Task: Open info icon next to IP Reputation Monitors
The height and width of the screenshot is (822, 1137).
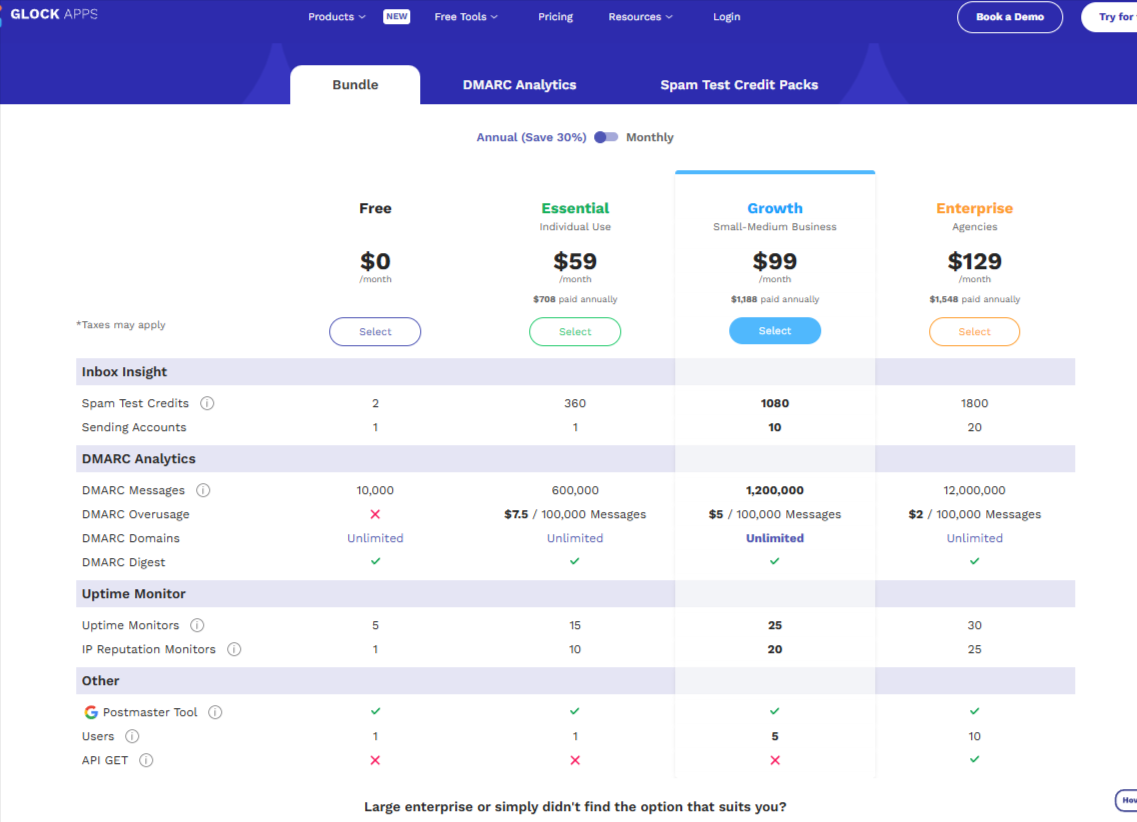Action: pos(234,649)
